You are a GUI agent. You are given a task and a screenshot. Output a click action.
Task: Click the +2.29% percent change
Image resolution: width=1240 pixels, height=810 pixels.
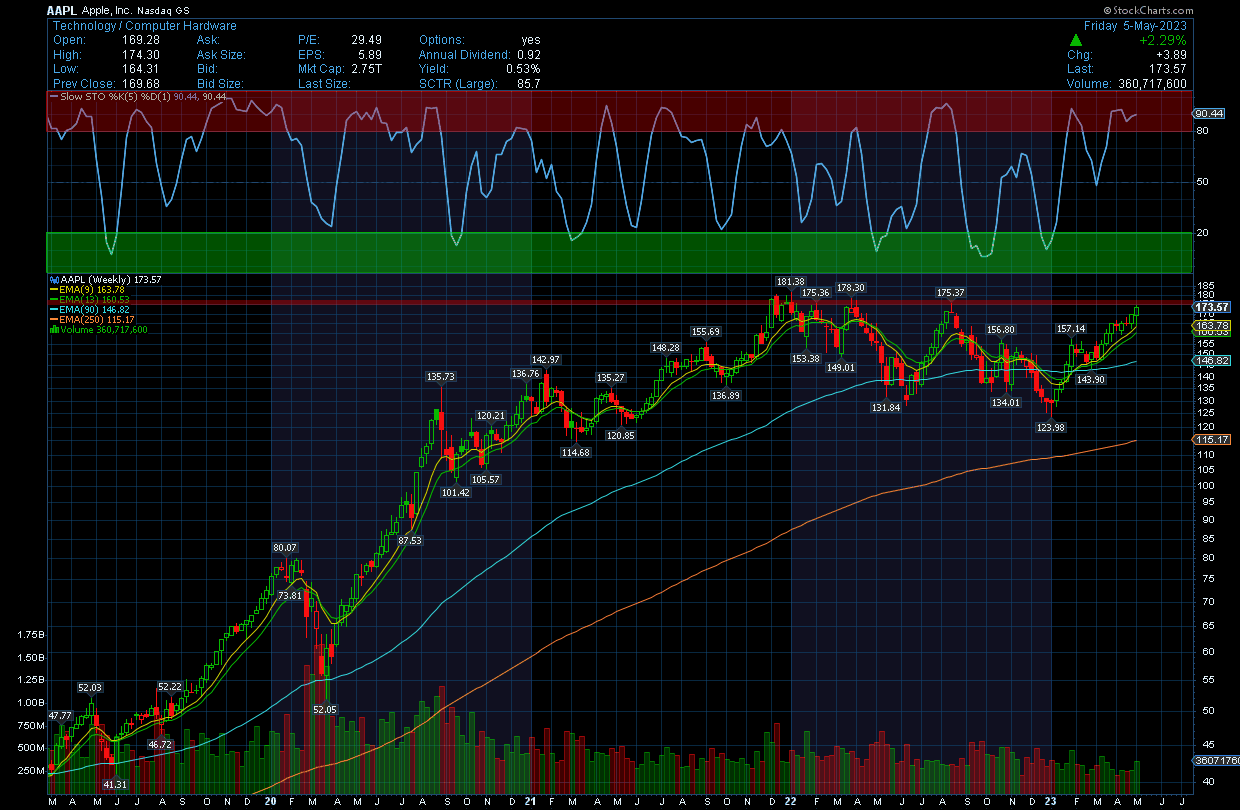pyautogui.click(x=1163, y=40)
